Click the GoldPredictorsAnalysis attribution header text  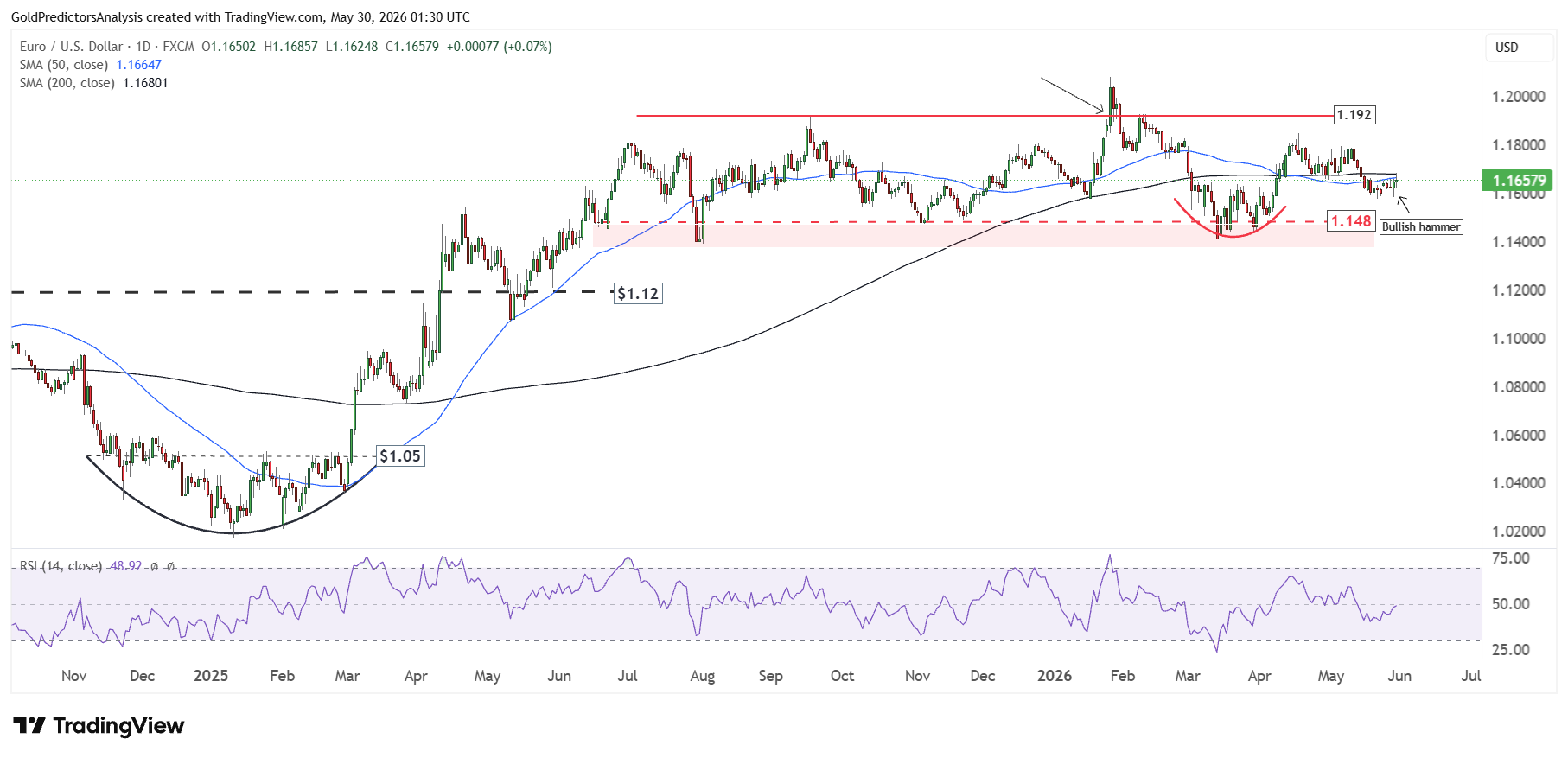click(240, 16)
